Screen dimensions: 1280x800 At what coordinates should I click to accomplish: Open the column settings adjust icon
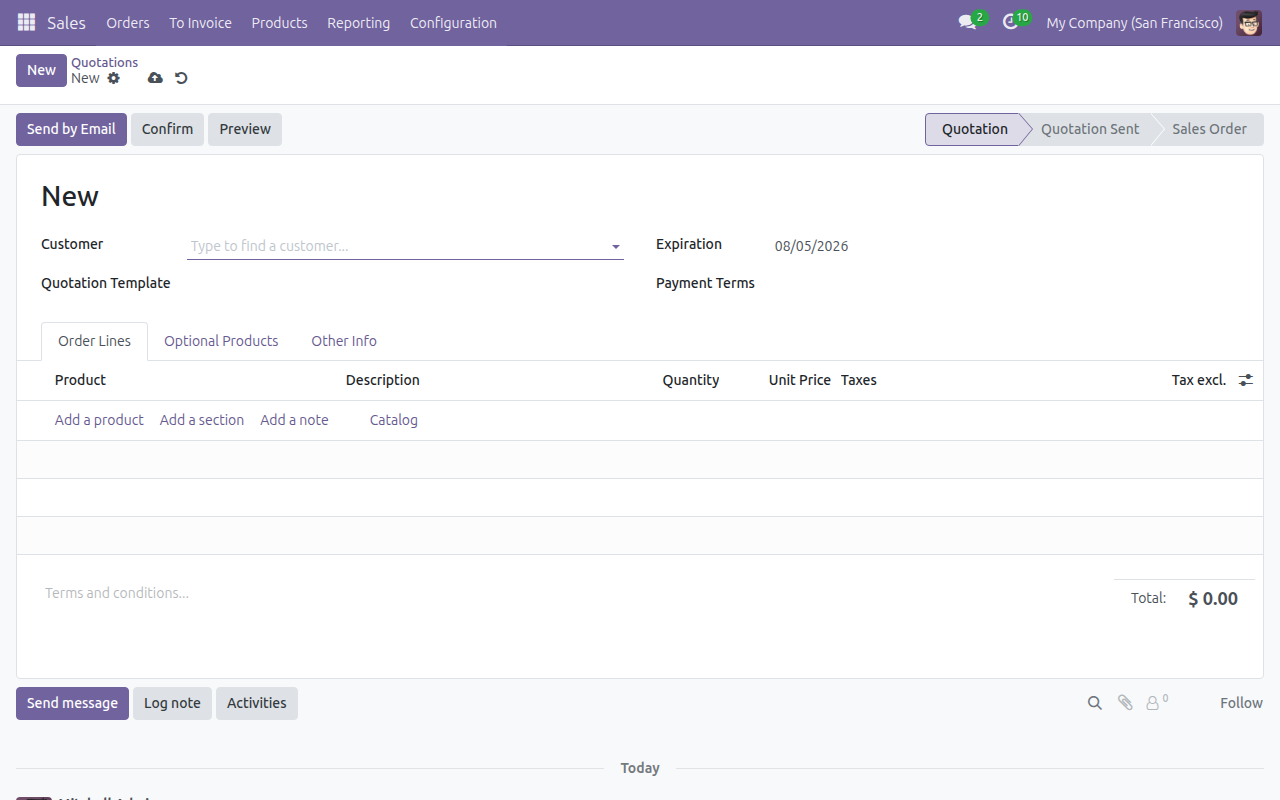tap(1245, 380)
